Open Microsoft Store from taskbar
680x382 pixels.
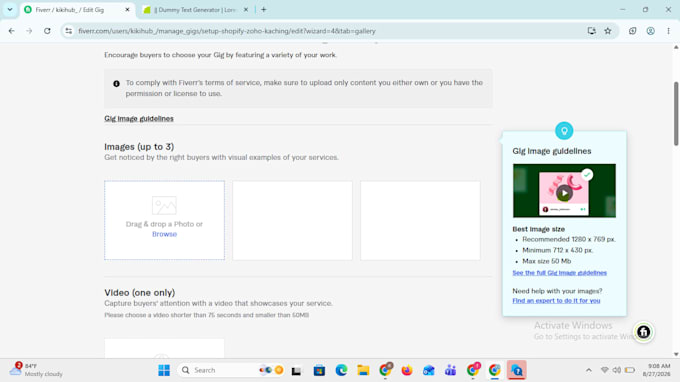coord(319,370)
